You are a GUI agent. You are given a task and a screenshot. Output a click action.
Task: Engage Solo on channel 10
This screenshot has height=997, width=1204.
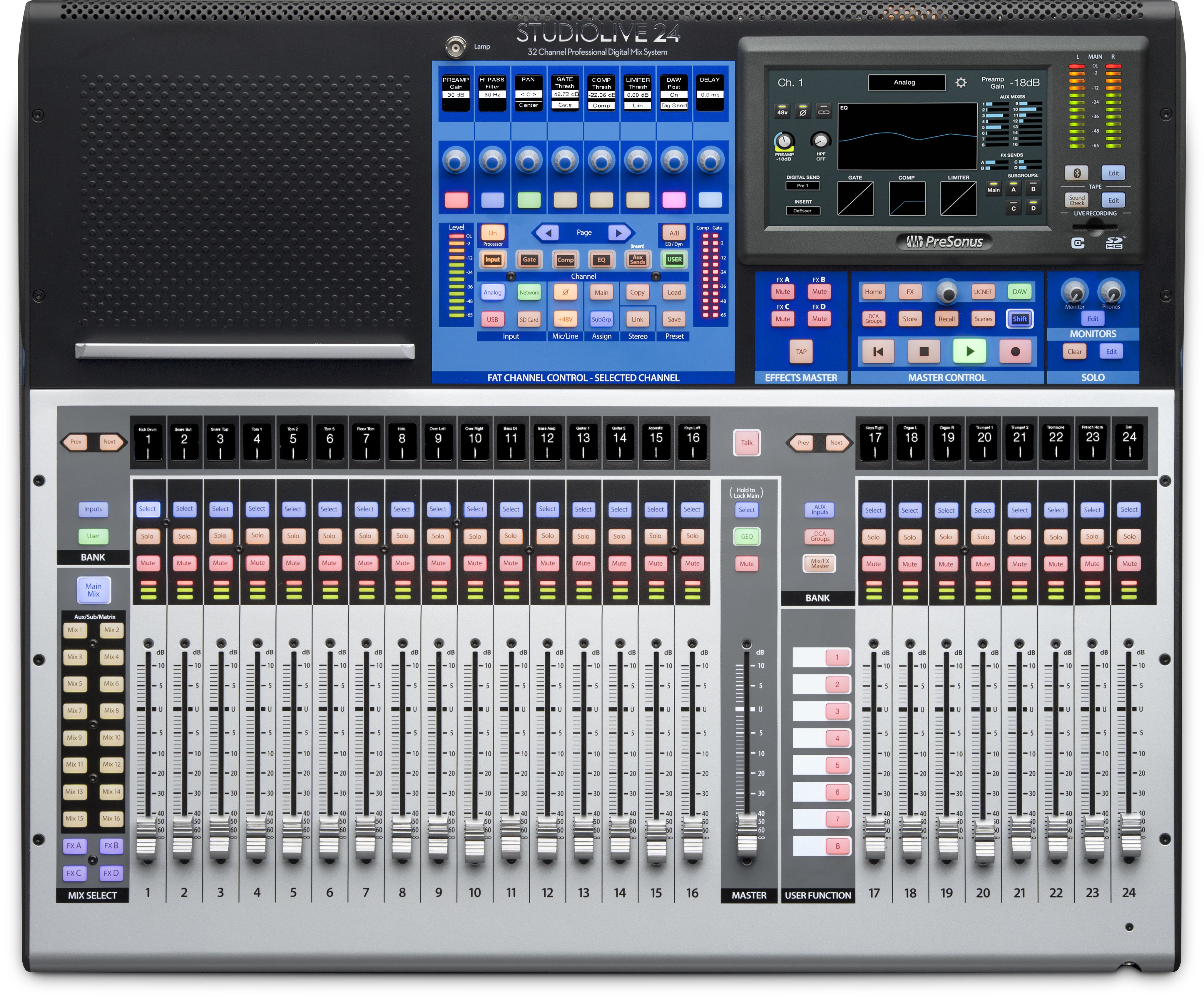pyautogui.click(x=475, y=536)
